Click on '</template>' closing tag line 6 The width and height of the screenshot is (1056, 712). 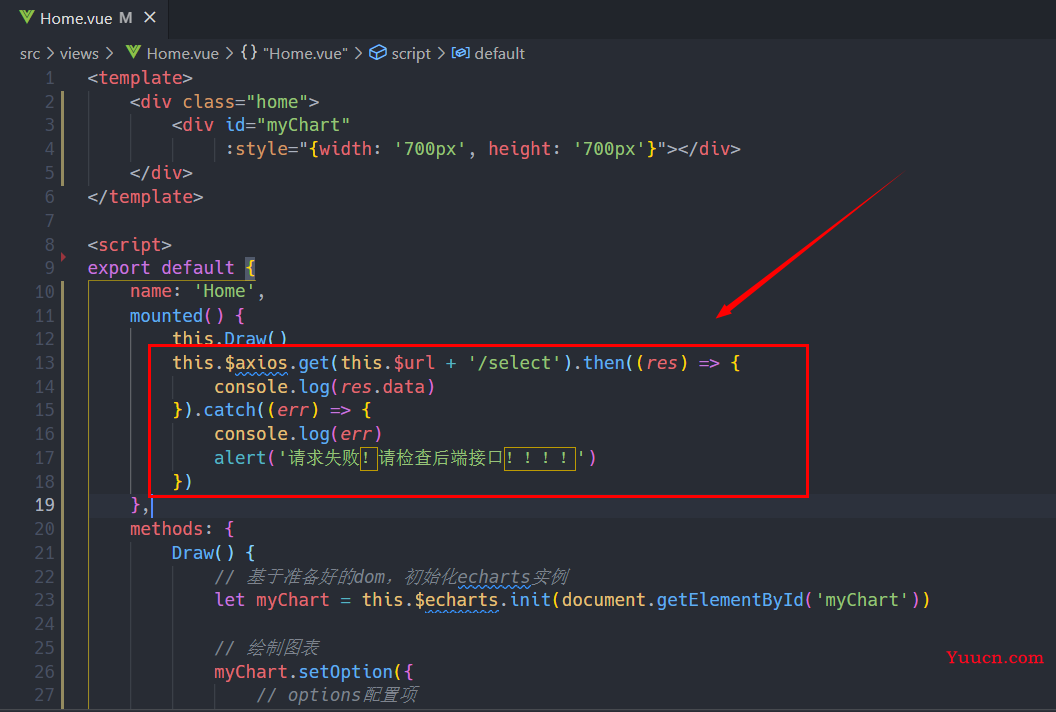tap(145, 197)
